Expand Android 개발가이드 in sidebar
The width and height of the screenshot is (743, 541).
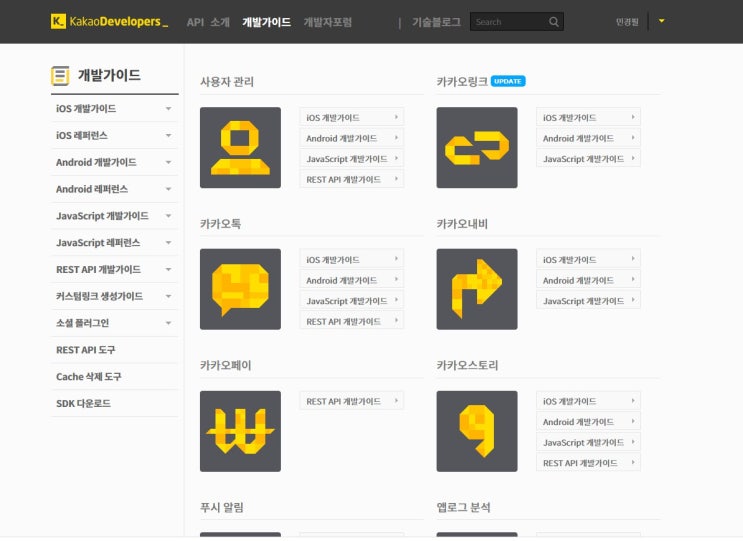click(114, 162)
